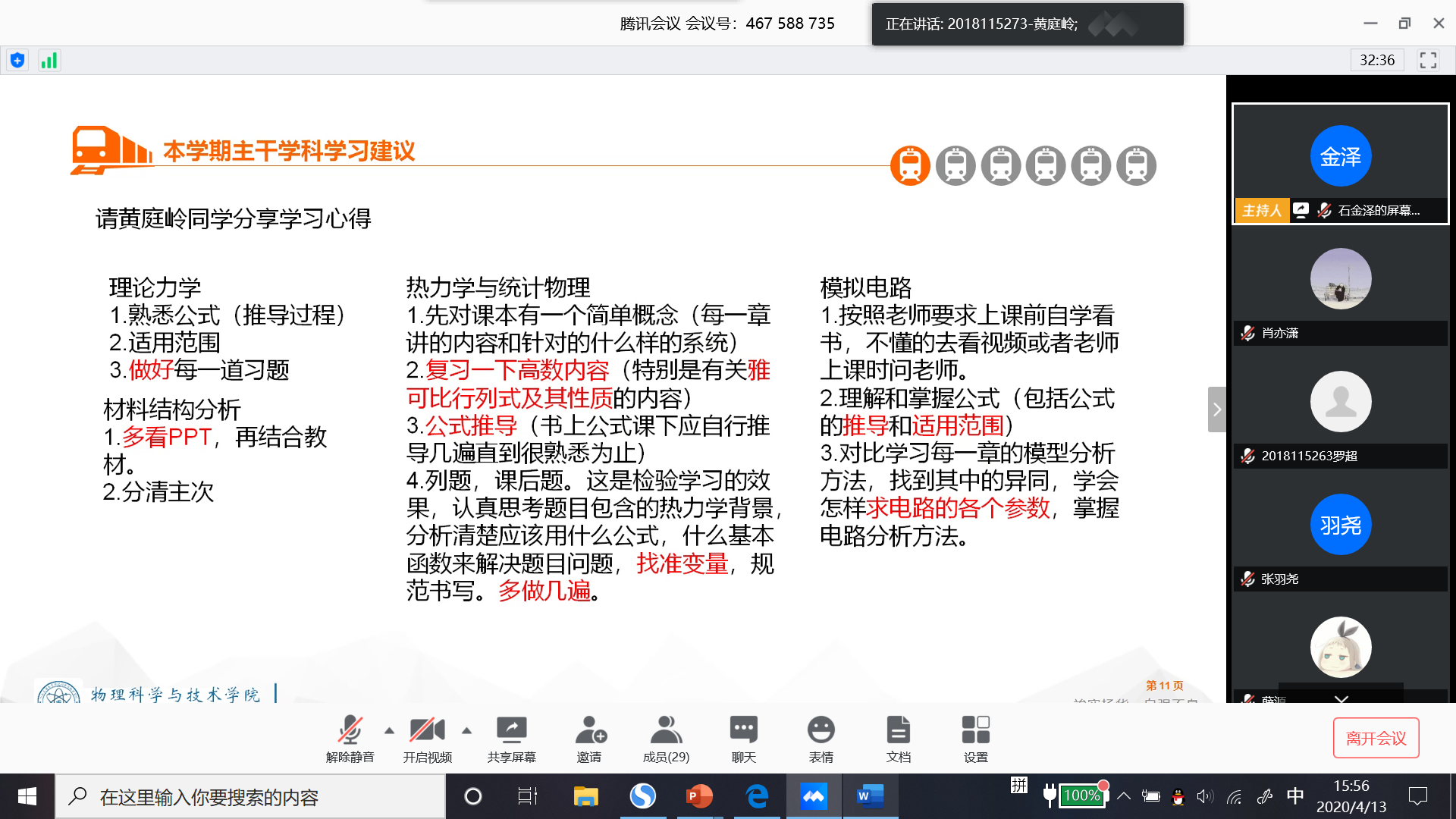Open PowerPoint from the taskbar
This screenshot has height=819, width=1456.
coord(699,796)
